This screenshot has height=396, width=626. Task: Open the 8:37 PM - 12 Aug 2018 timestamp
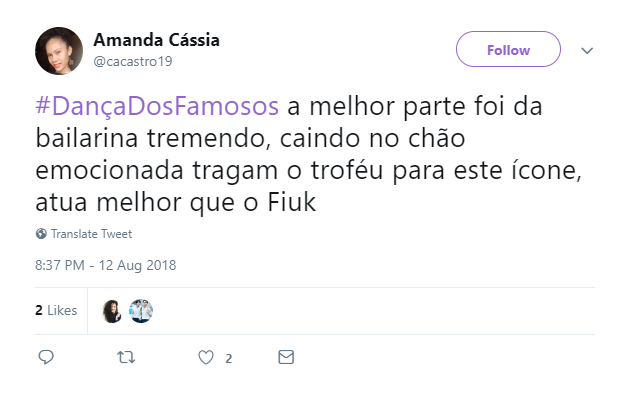click(x=105, y=265)
